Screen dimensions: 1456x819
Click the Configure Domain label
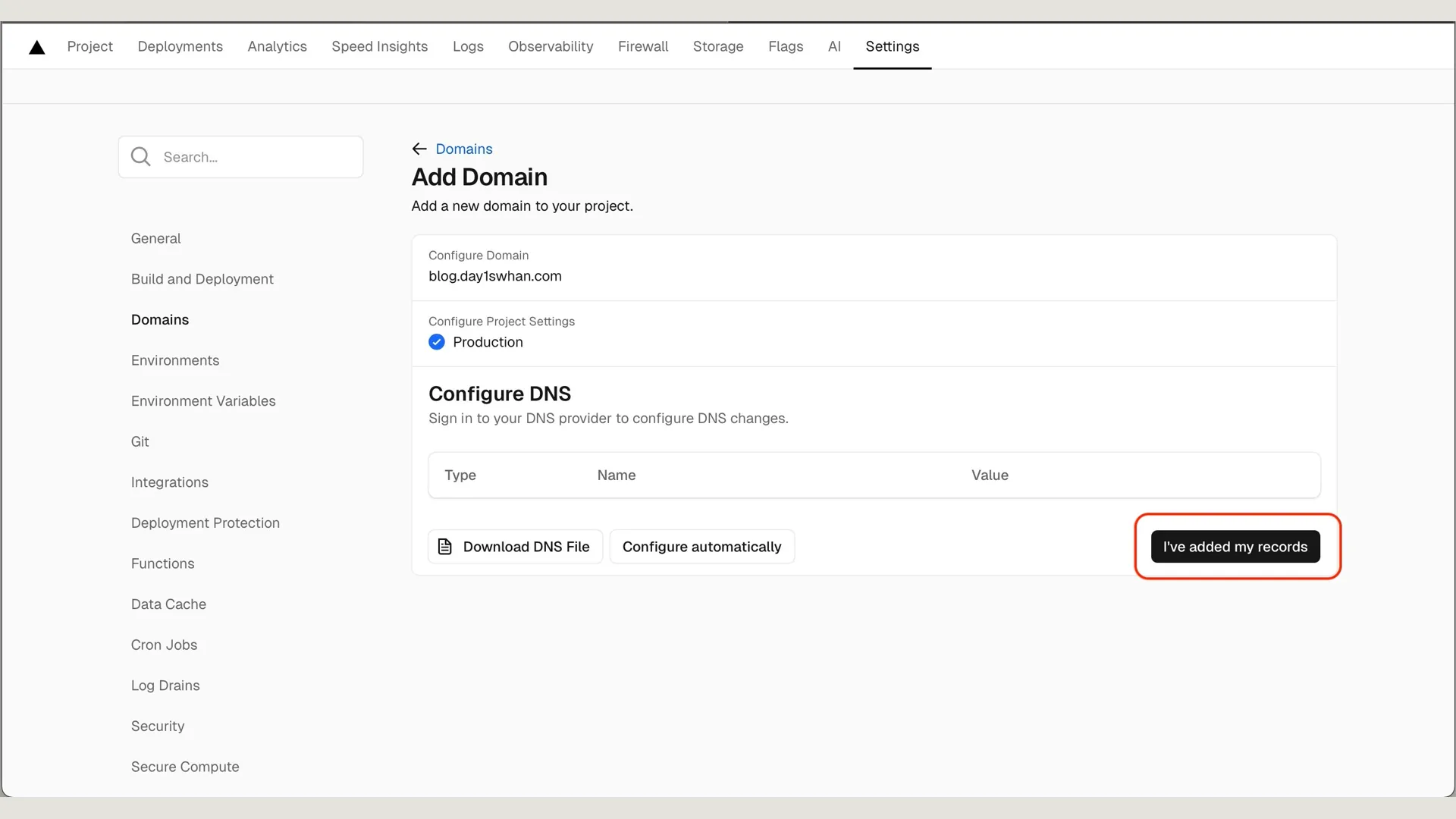pyautogui.click(x=479, y=256)
